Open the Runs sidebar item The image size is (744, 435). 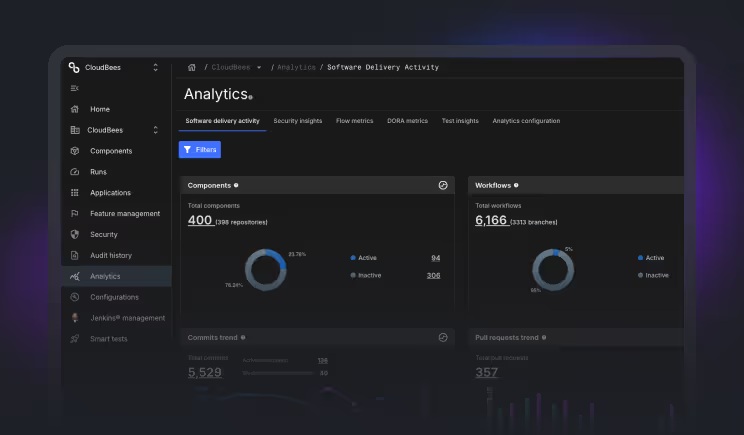pyautogui.click(x=98, y=172)
